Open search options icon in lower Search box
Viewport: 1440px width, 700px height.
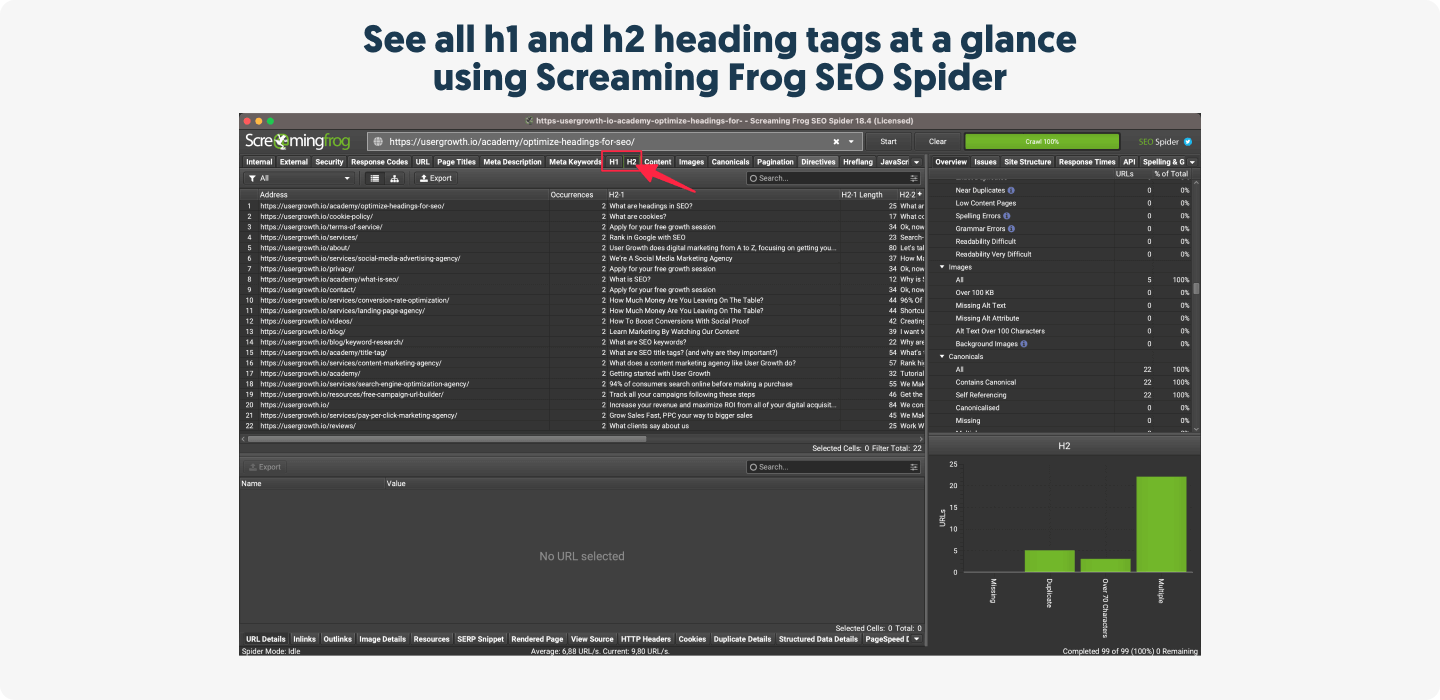coord(914,467)
